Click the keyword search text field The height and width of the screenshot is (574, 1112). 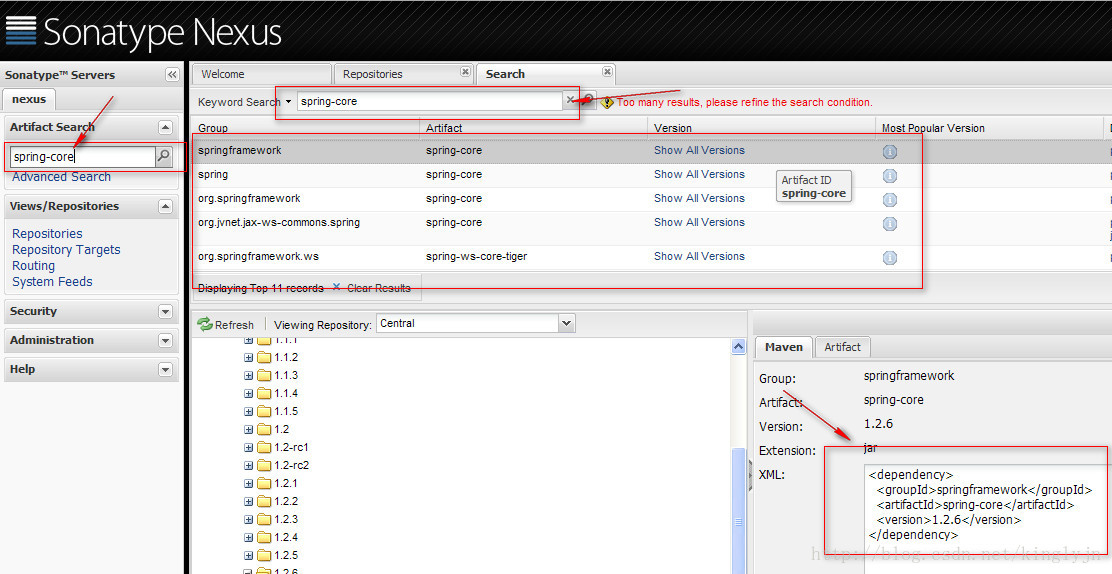[429, 101]
